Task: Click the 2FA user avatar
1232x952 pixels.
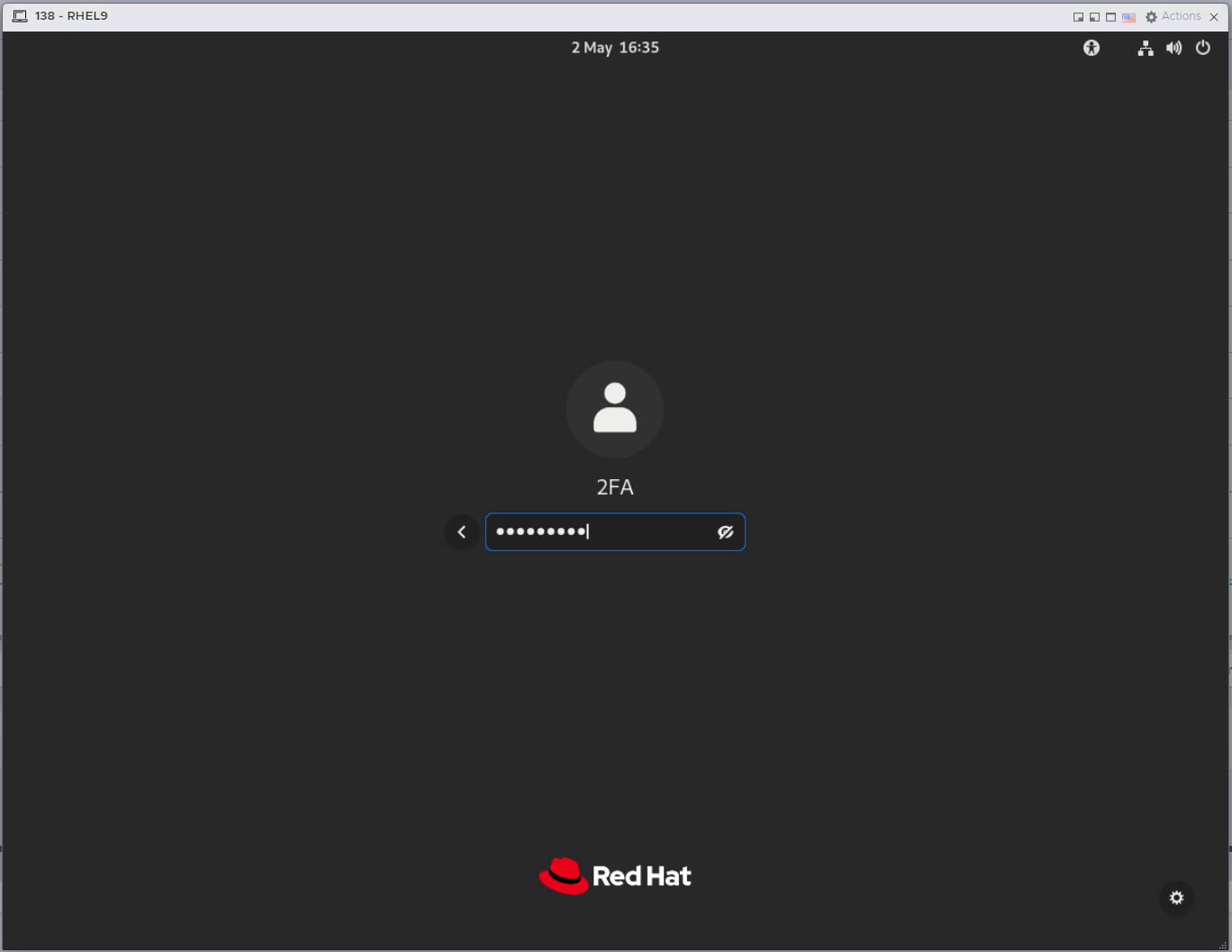Action: click(x=615, y=409)
